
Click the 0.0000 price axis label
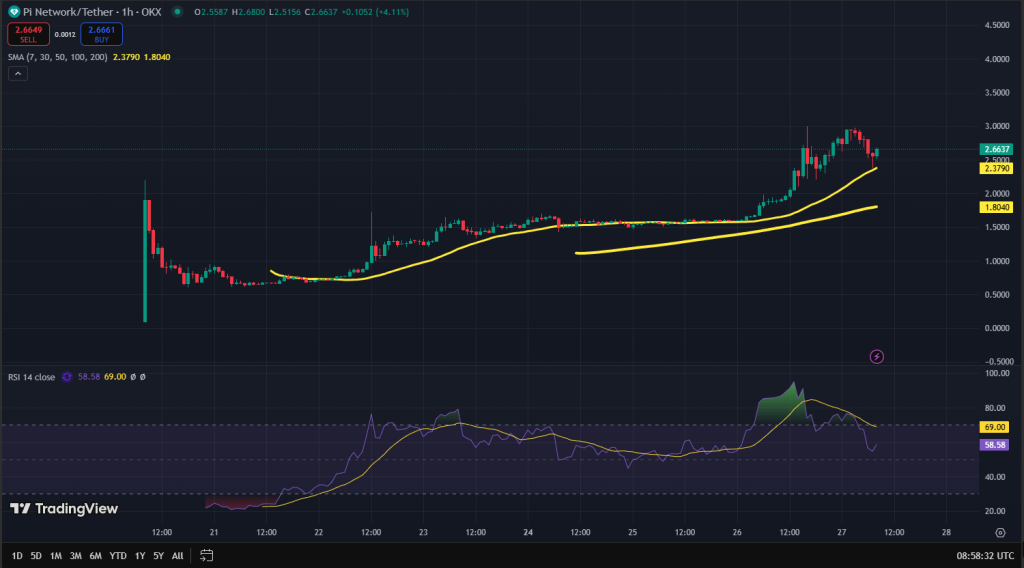pos(997,328)
